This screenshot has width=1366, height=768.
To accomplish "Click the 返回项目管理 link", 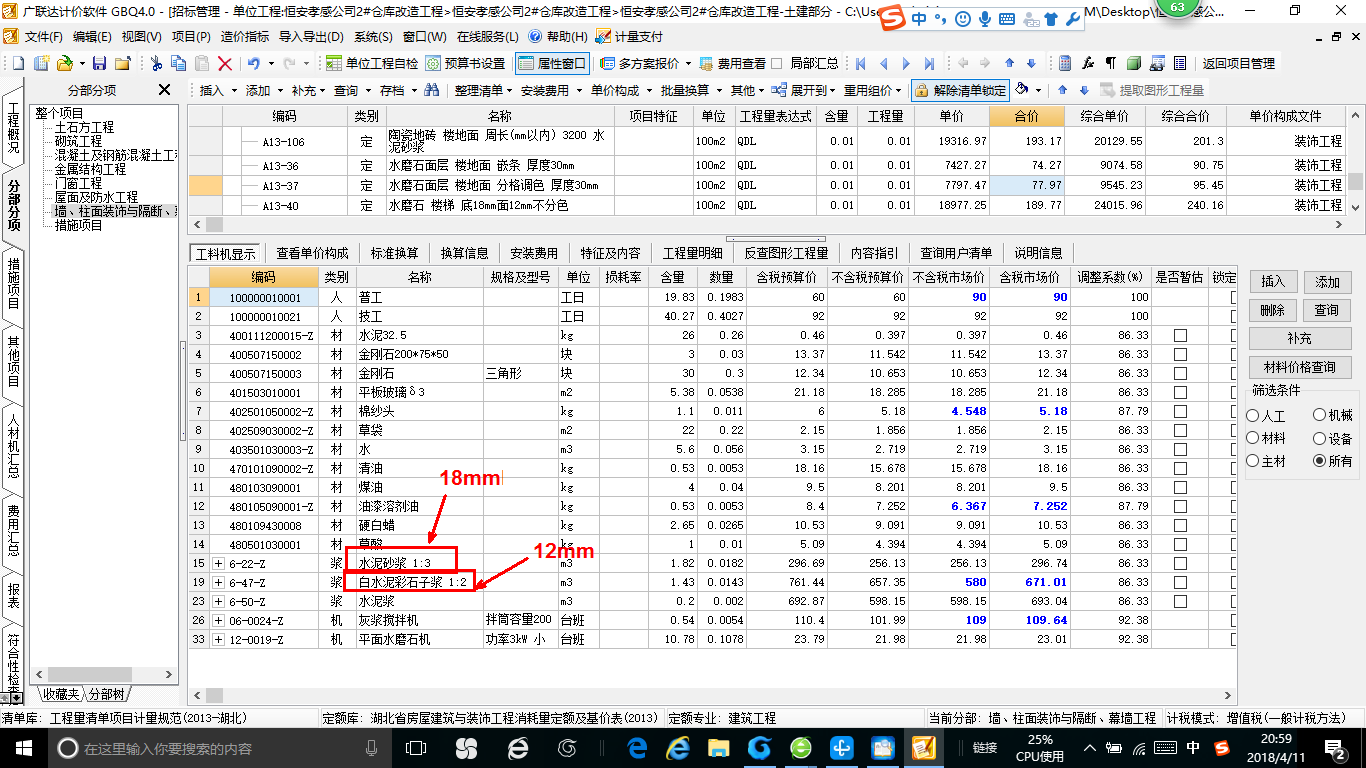I will pyautogui.click(x=1238, y=63).
